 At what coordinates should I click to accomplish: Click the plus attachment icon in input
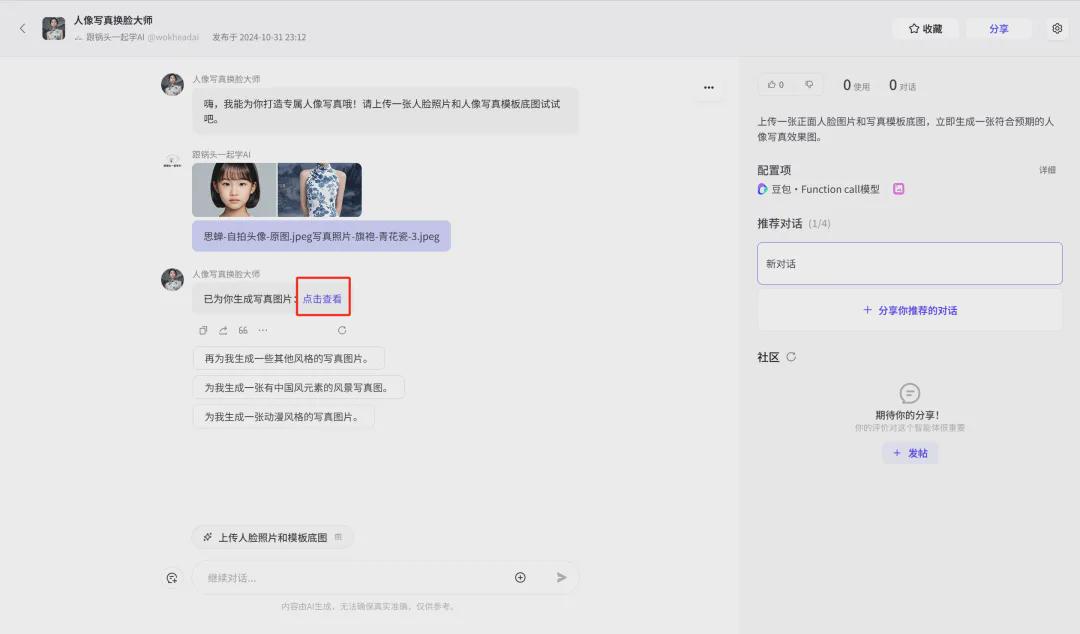(520, 577)
